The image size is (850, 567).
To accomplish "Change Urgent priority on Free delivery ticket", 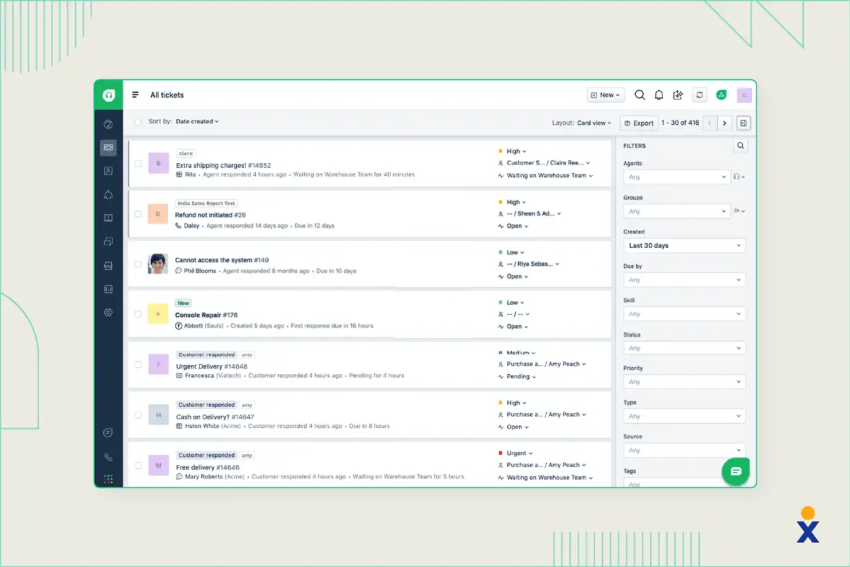I will (516, 453).
